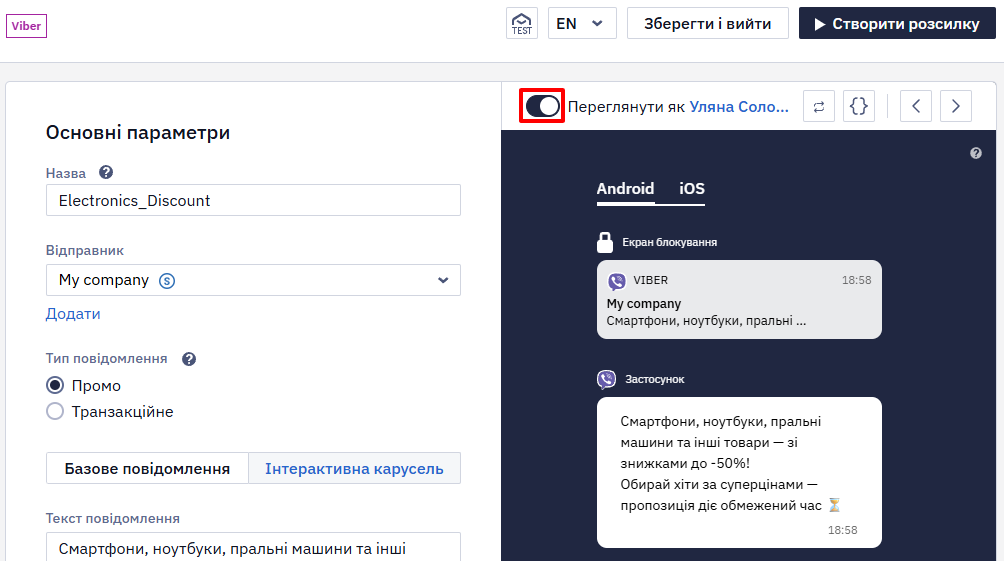Click the Назва input field

253,200
